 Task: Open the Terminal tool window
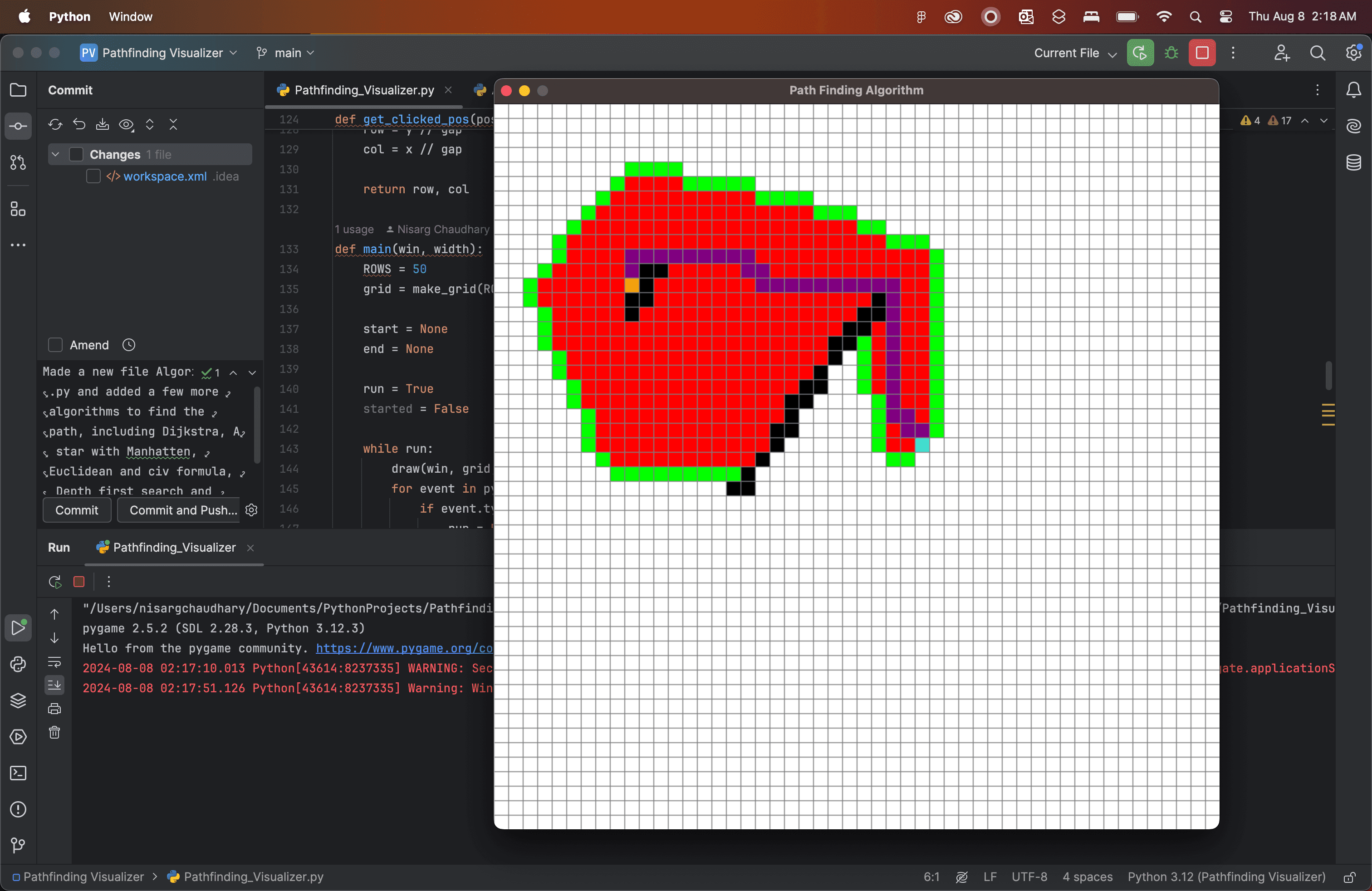[x=18, y=773]
